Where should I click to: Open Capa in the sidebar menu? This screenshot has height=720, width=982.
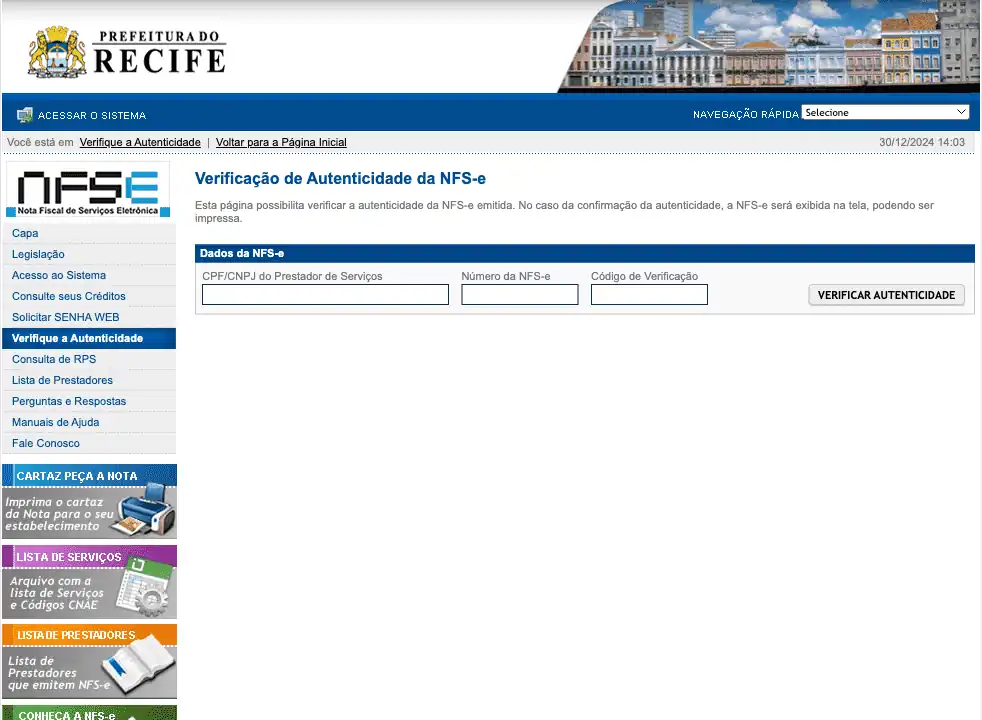(x=25, y=233)
